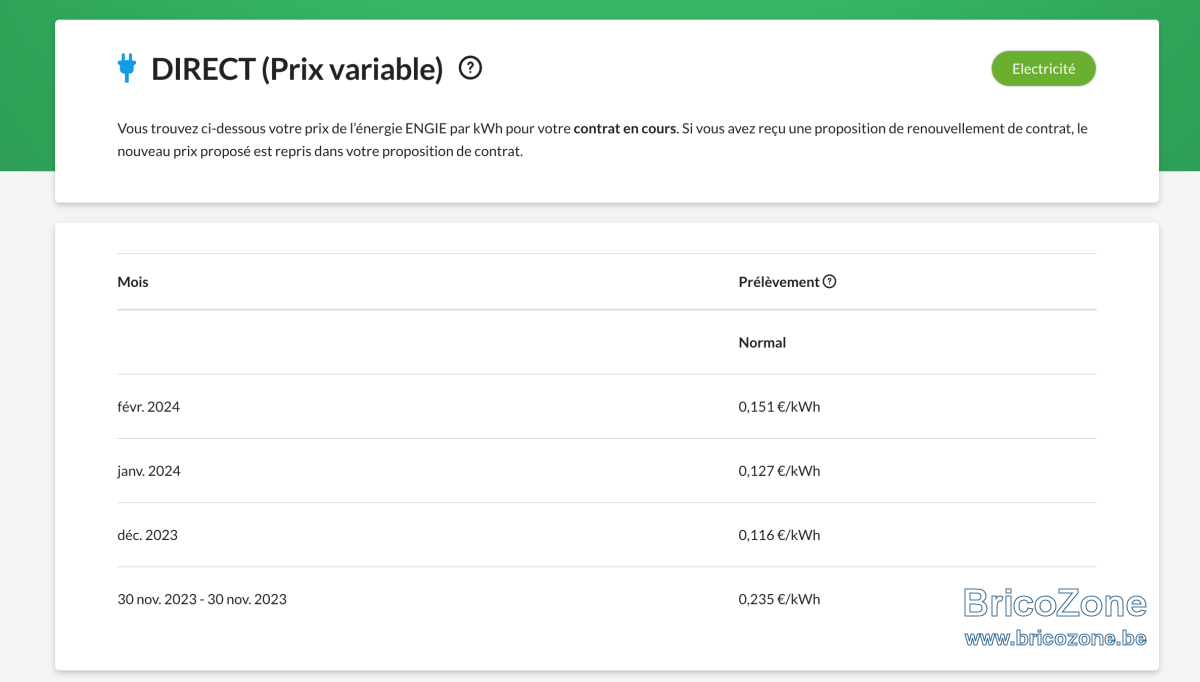
Task: Click the DIRECT (Prix variable) heading
Action: pos(297,69)
